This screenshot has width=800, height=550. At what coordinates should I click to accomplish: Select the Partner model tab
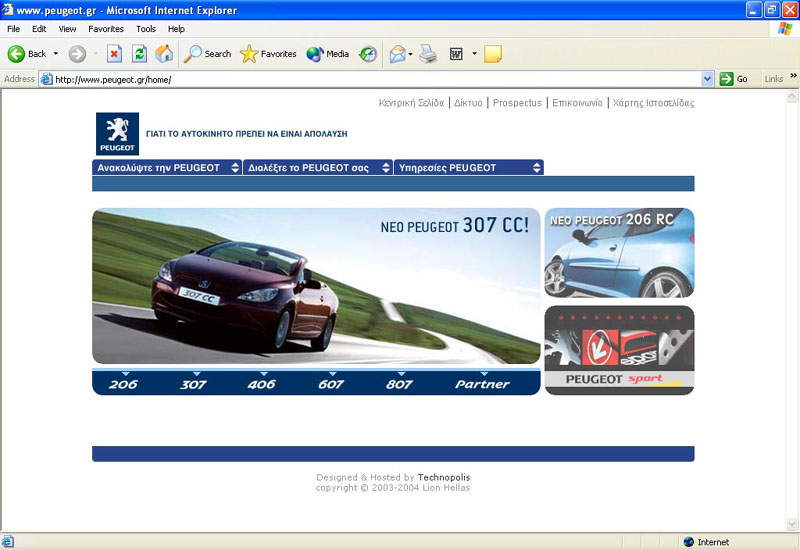click(x=482, y=384)
